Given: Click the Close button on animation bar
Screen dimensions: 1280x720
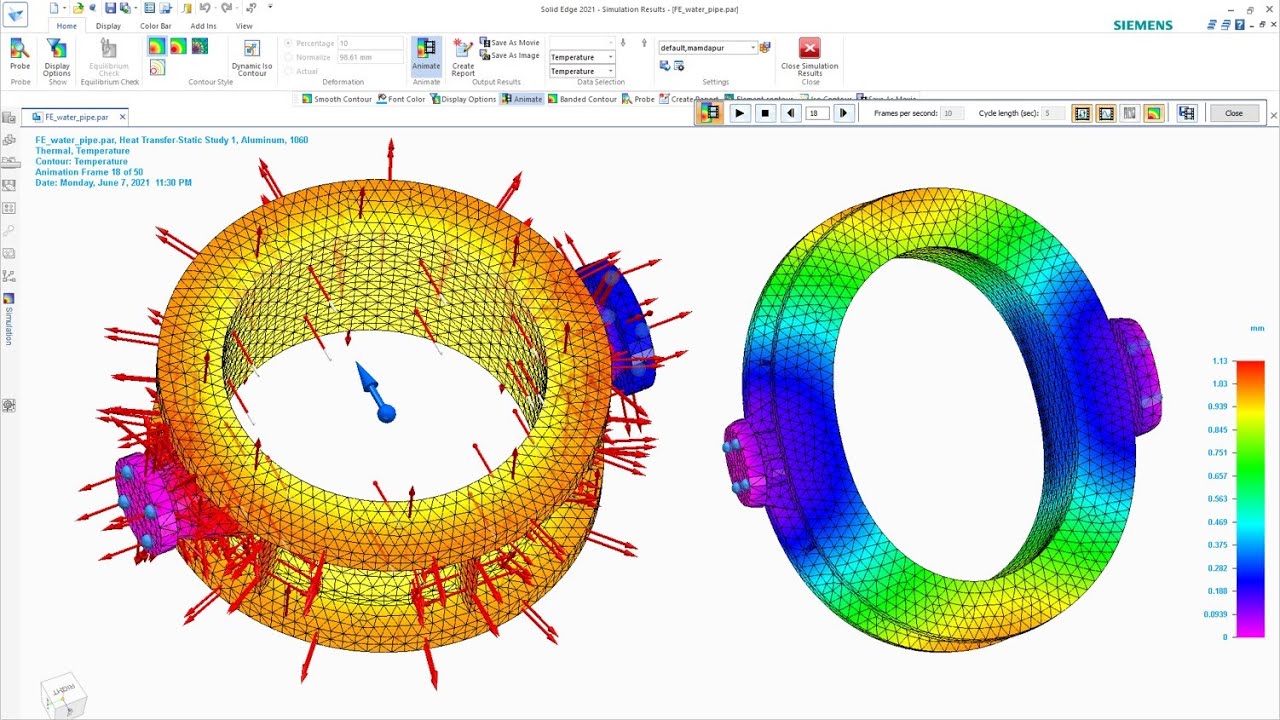Looking at the screenshot, I should click(x=1234, y=113).
